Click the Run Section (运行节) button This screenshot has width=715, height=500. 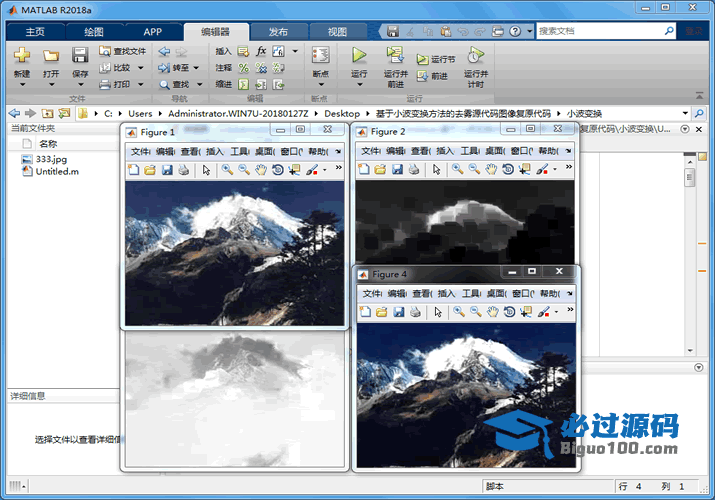click(x=436, y=59)
